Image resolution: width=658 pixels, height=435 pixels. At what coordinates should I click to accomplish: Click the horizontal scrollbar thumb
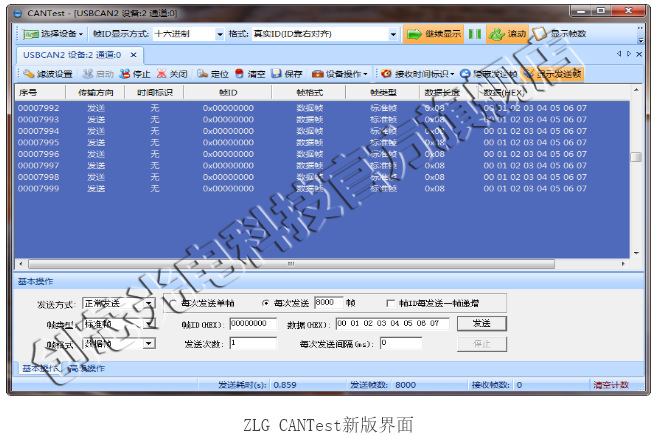pos(291,264)
